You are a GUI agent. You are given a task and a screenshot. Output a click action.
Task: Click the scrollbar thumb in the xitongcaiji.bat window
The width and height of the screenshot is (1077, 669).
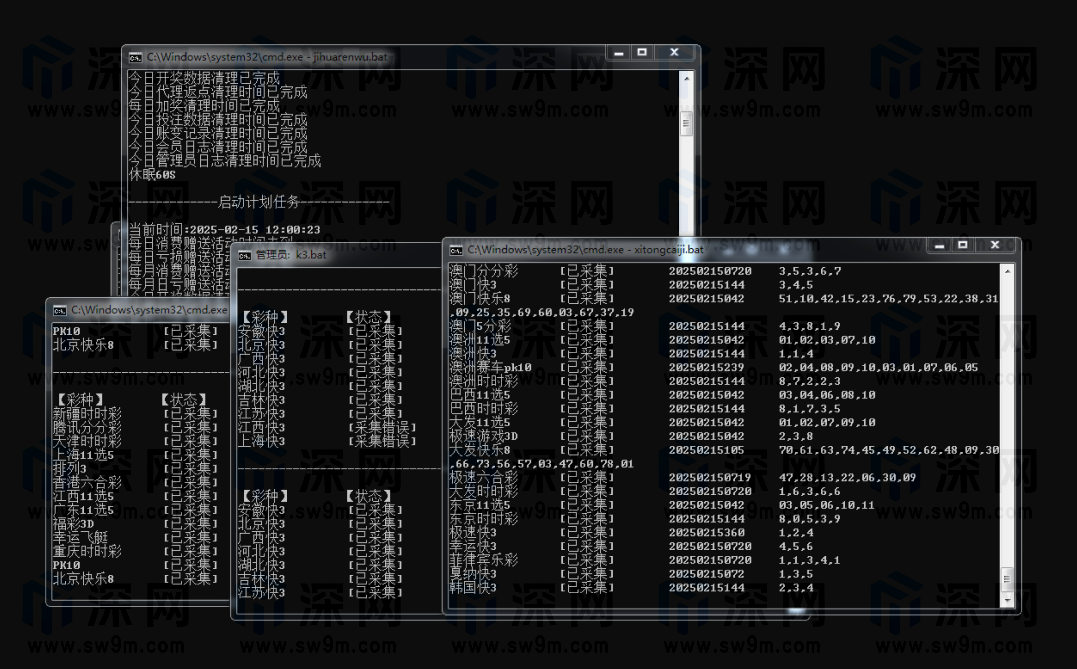1007,578
